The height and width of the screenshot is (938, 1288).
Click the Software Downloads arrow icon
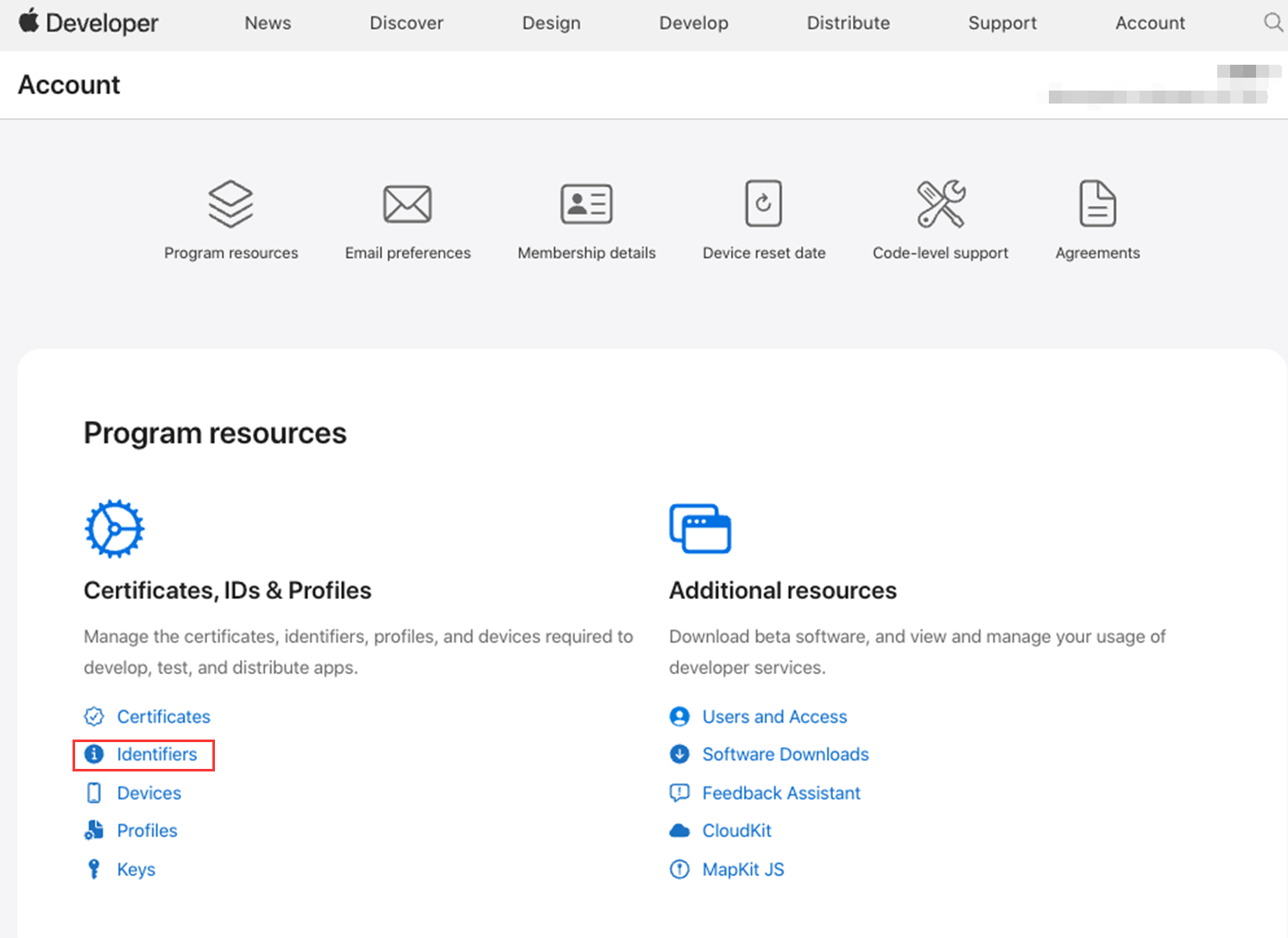pos(679,754)
